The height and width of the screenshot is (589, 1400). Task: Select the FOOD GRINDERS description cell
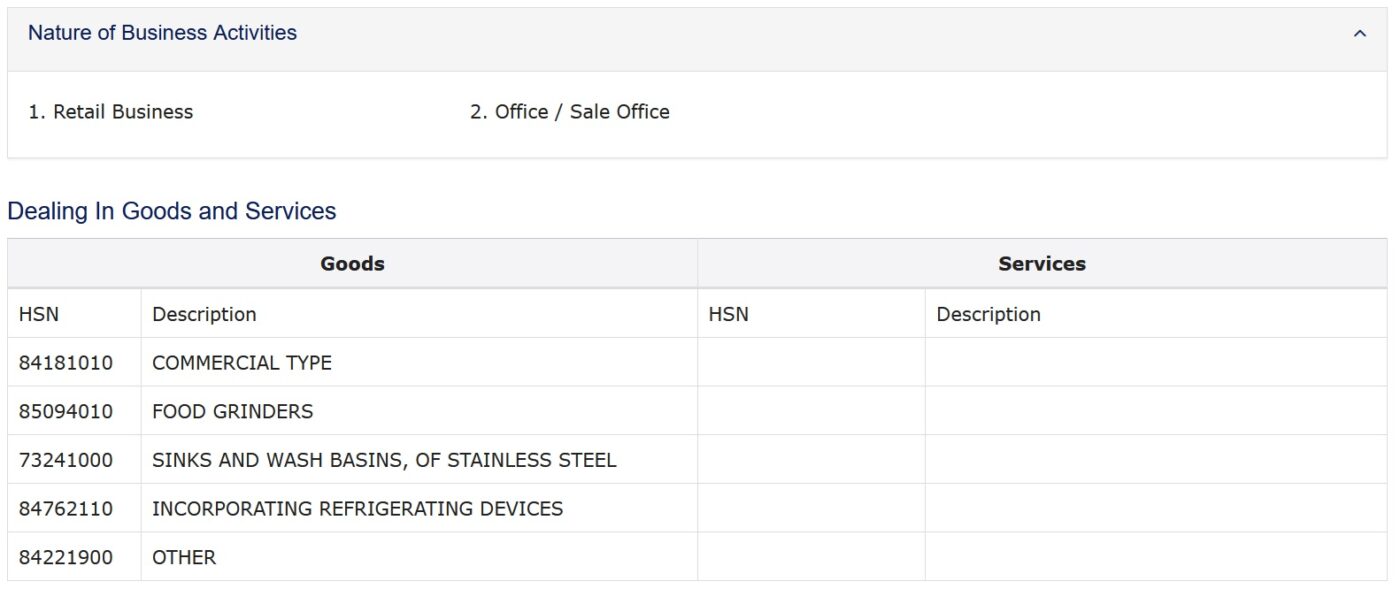click(232, 411)
